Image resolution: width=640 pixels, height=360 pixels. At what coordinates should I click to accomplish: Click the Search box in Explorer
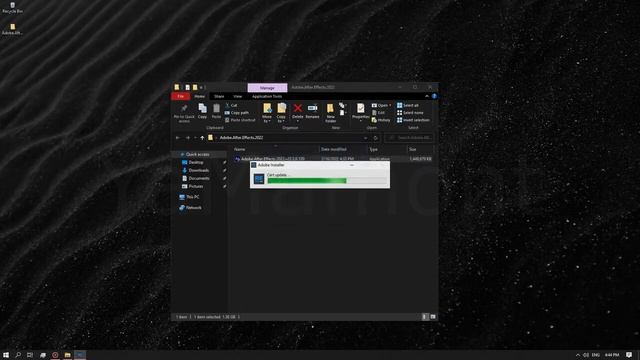409,138
